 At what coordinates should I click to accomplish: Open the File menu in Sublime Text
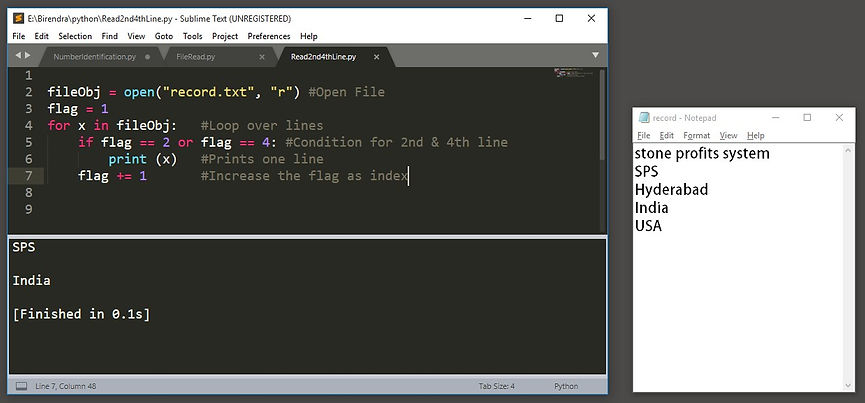pos(18,36)
